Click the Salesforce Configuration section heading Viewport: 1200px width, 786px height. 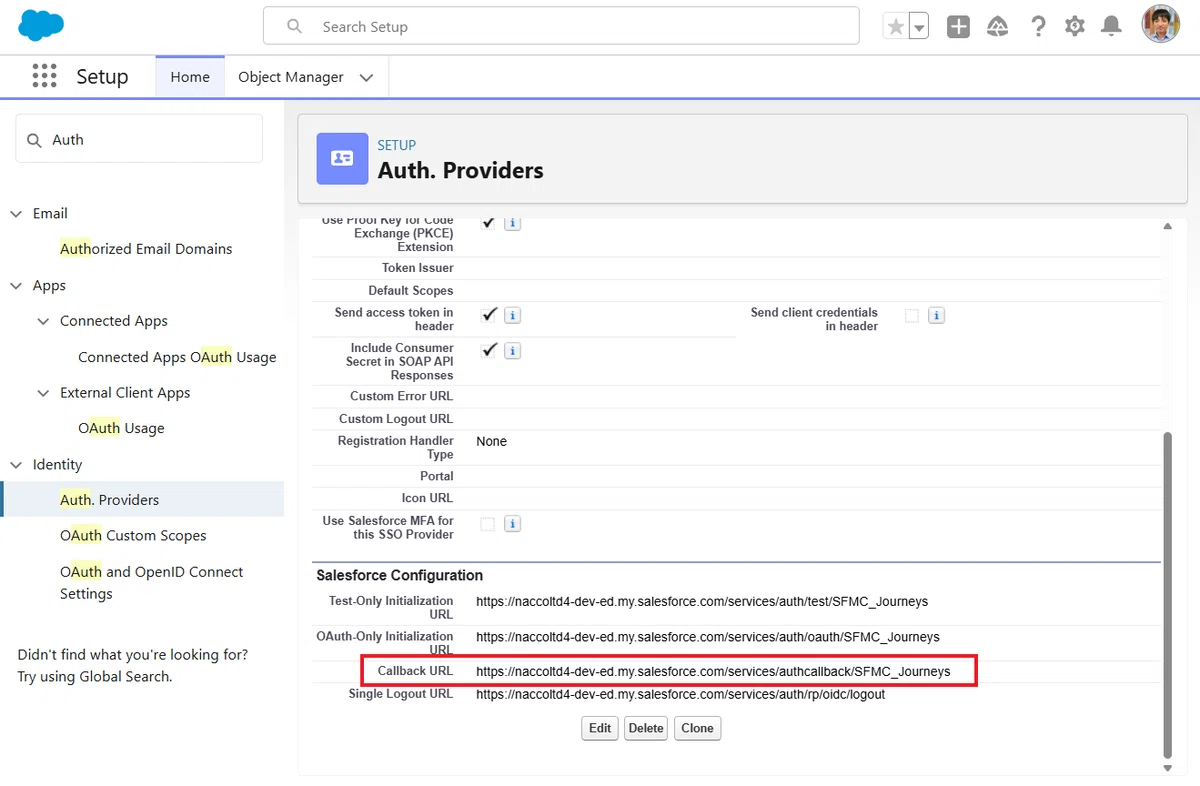coord(400,575)
